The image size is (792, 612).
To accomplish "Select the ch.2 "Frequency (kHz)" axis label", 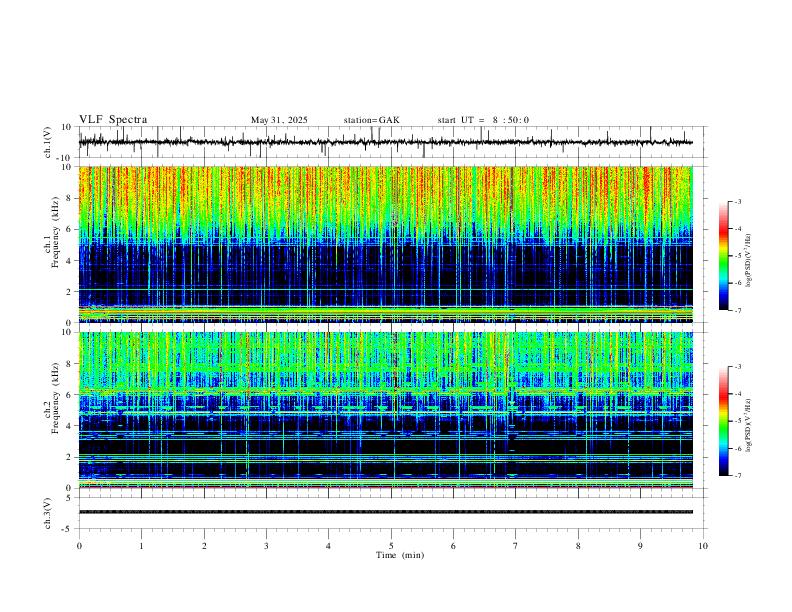I will (x=56, y=397).
